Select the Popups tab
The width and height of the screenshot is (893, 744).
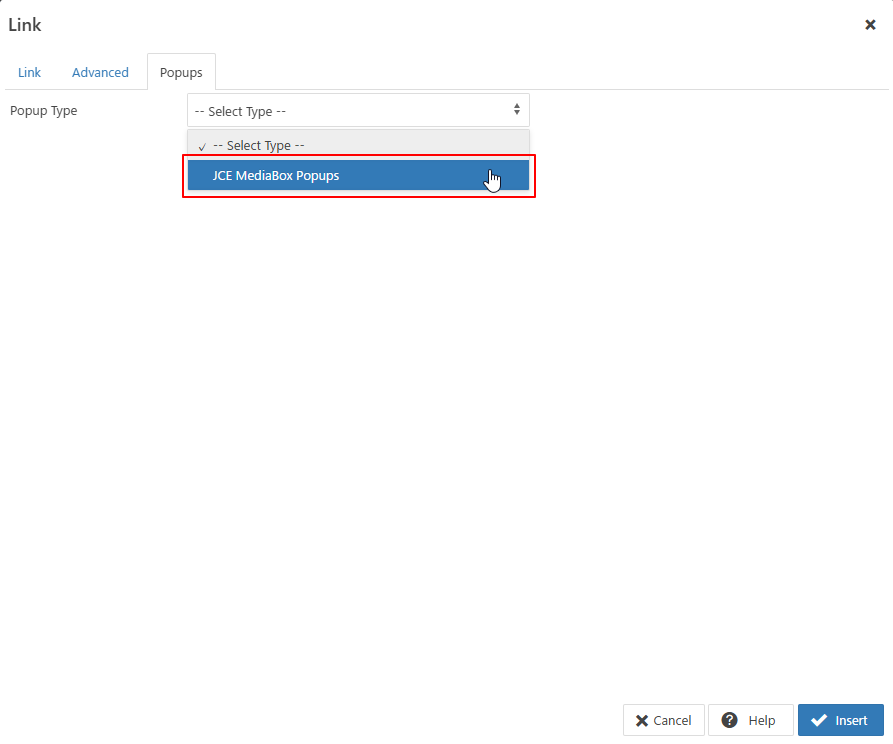181,73
